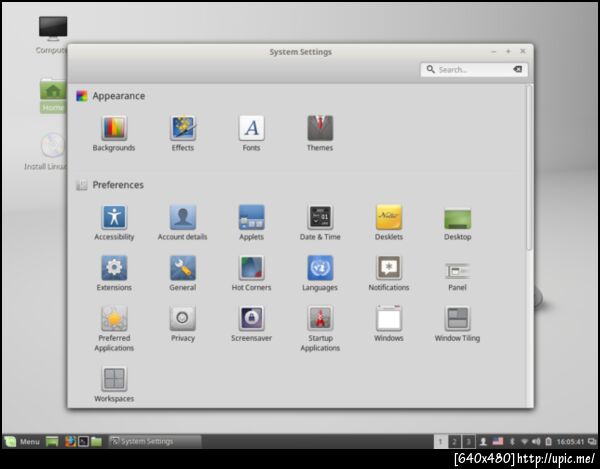
Task: Open the Privacy settings
Action: (183, 324)
